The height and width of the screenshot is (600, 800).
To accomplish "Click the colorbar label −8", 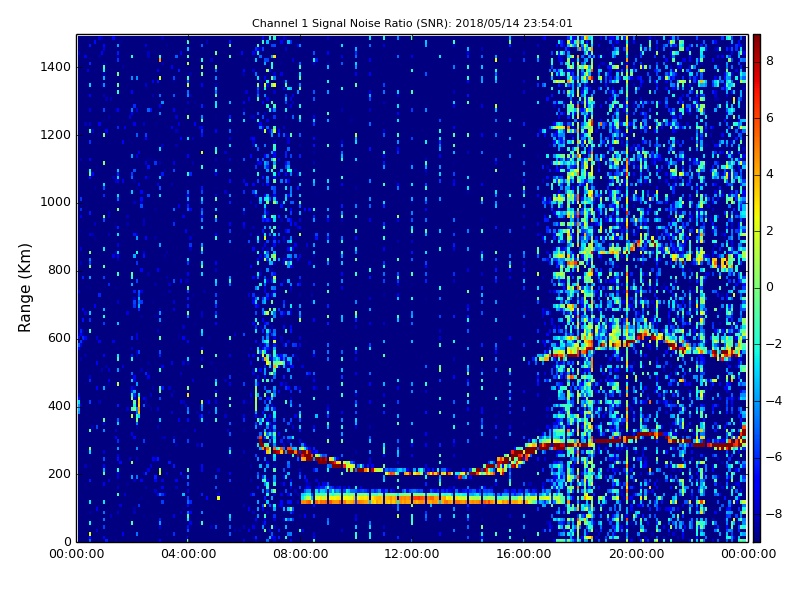I will click(x=774, y=514).
